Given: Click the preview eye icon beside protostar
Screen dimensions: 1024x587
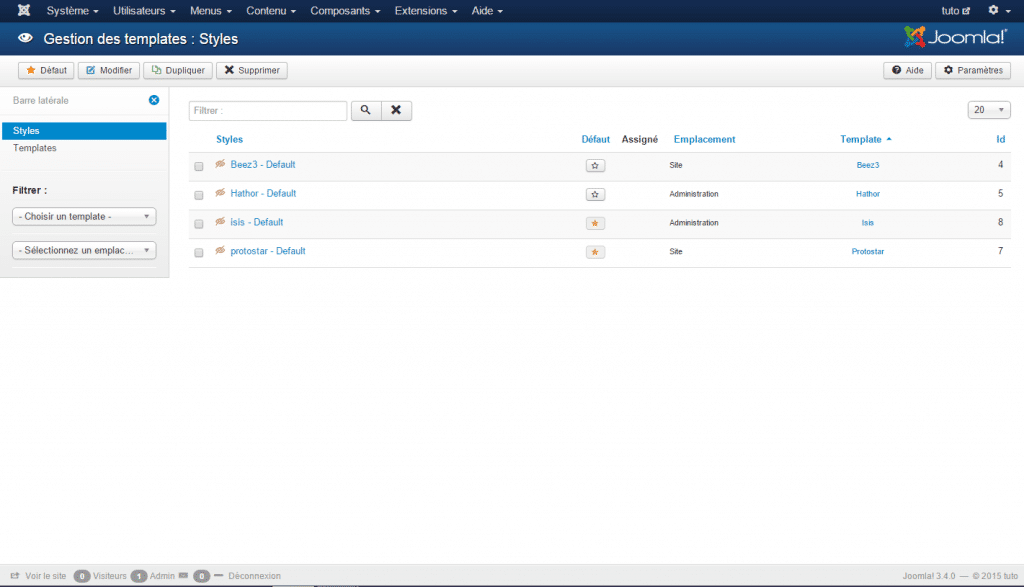Looking at the screenshot, I should pyautogui.click(x=220, y=251).
